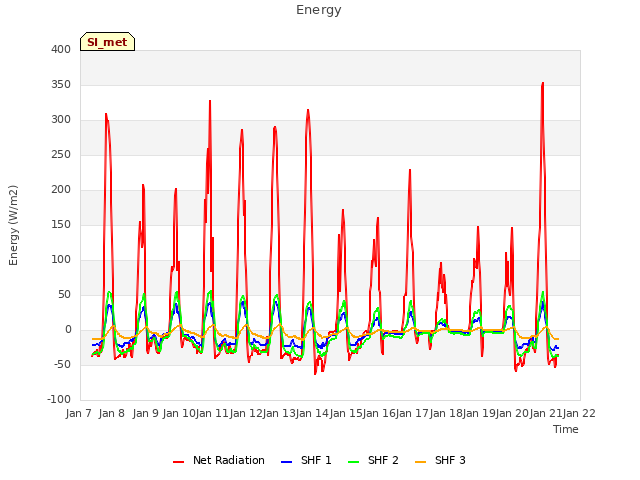640x480 pixels.
Task: Click the 400 y-axis tick label
Action: click(61, 50)
